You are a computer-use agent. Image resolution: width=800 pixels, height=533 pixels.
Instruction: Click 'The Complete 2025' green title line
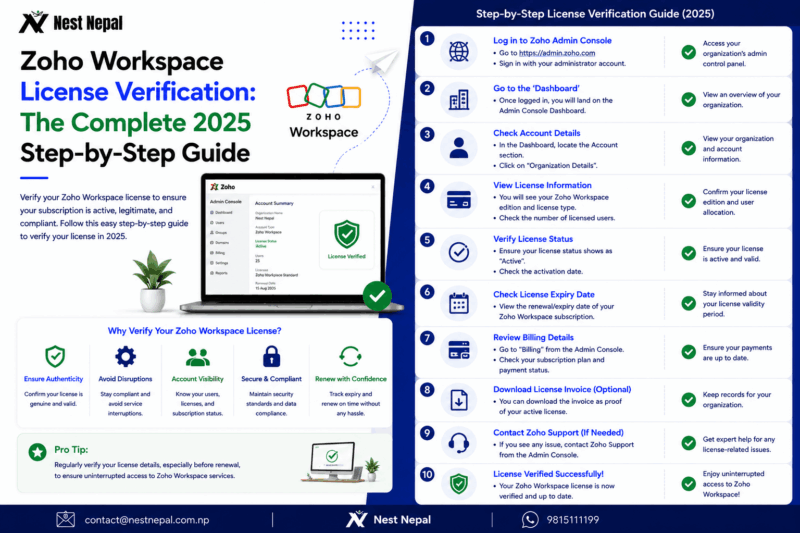click(x=136, y=122)
